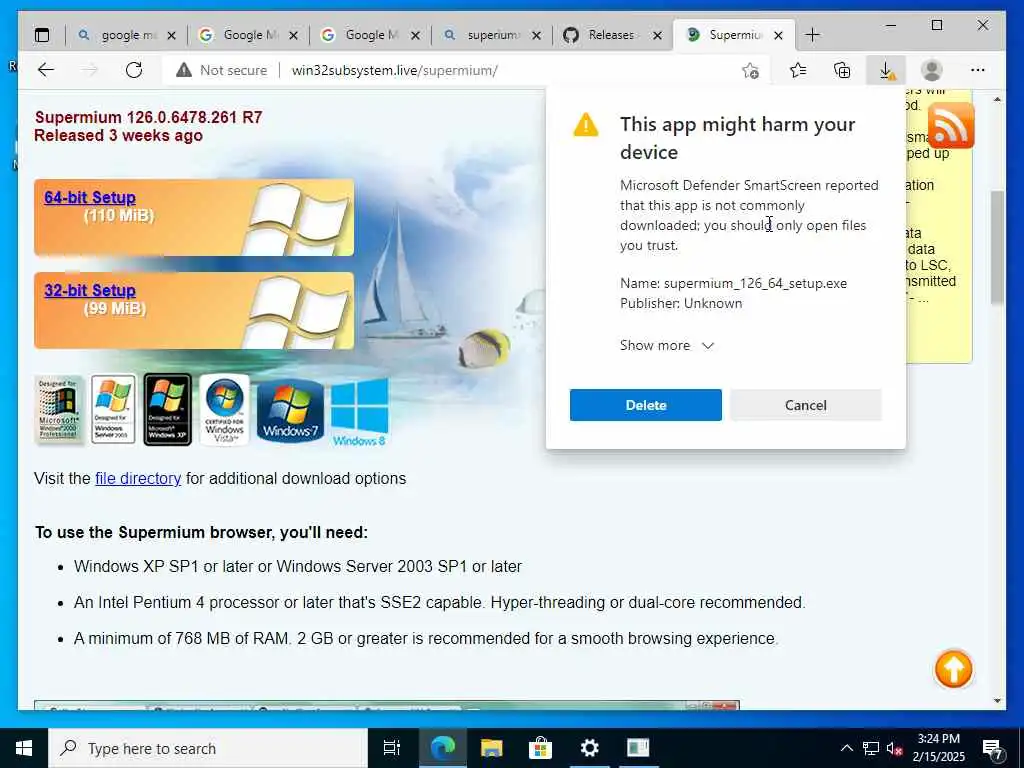Open Settings and more ellipsis menu
Viewport: 1024px width, 768px height.
[977, 70]
